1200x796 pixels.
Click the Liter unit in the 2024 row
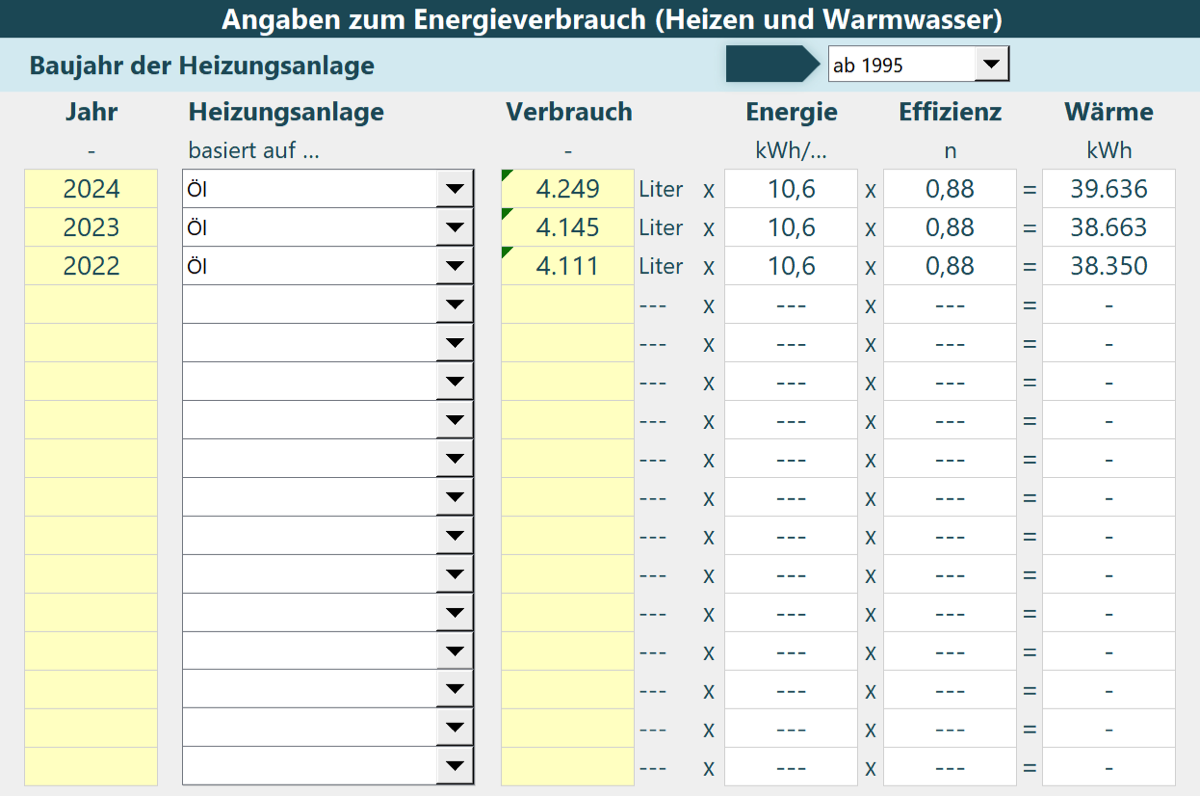tap(661, 189)
